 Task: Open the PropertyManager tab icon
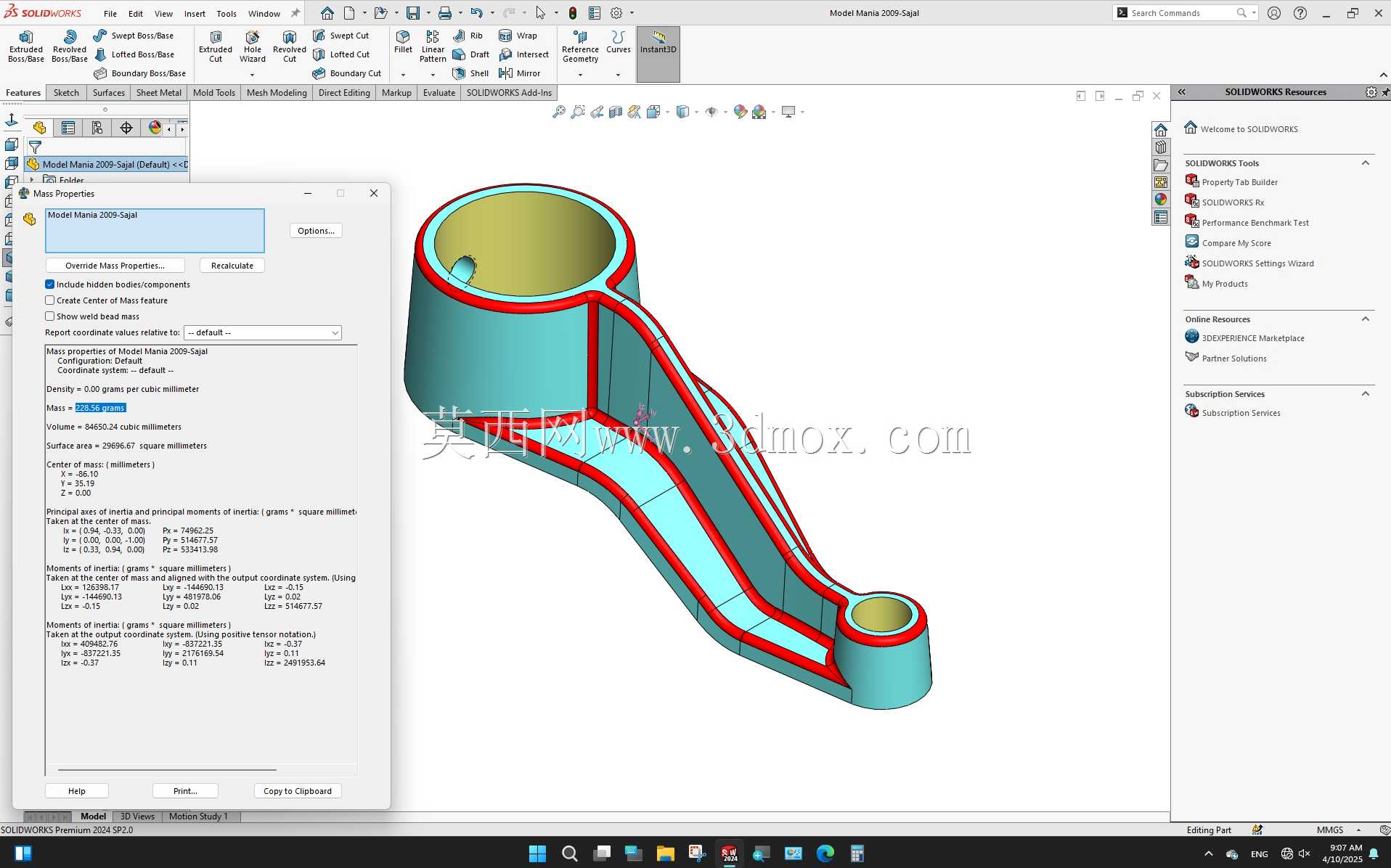68,128
